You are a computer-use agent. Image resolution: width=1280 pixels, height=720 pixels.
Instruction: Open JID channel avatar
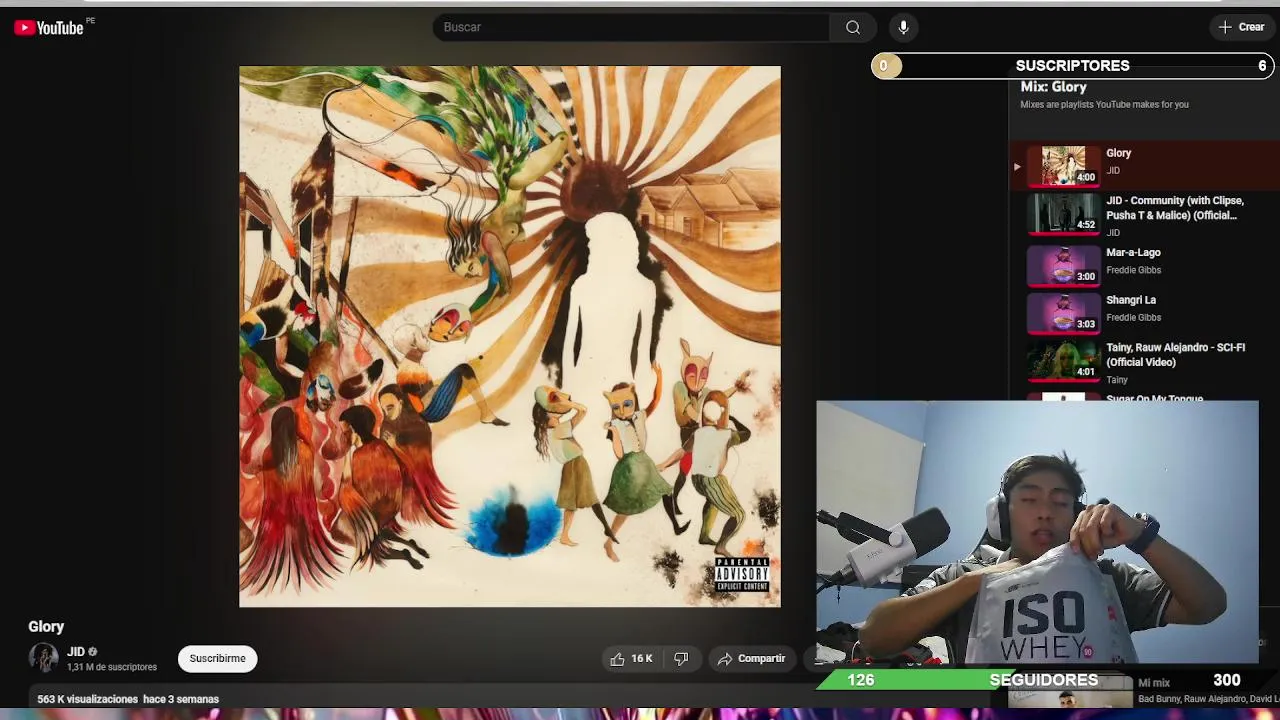coord(43,658)
